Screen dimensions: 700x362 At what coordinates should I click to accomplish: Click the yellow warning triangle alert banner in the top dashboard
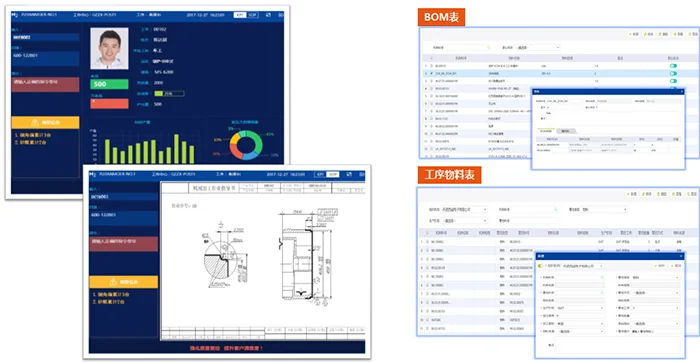pyautogui.click(x=46, y=122)
